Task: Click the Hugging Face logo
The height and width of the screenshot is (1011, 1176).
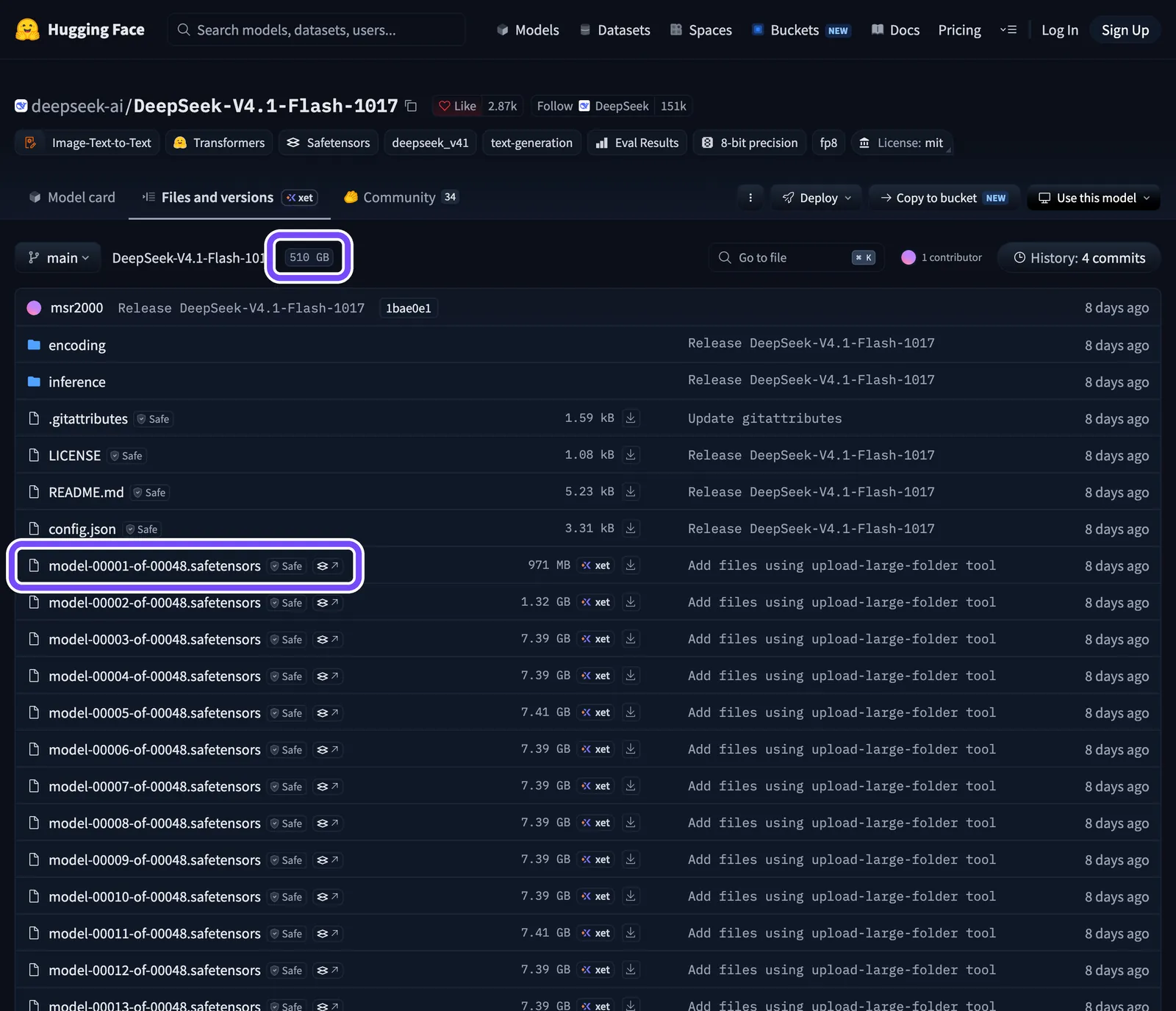Action: click(x=79, y=29)
